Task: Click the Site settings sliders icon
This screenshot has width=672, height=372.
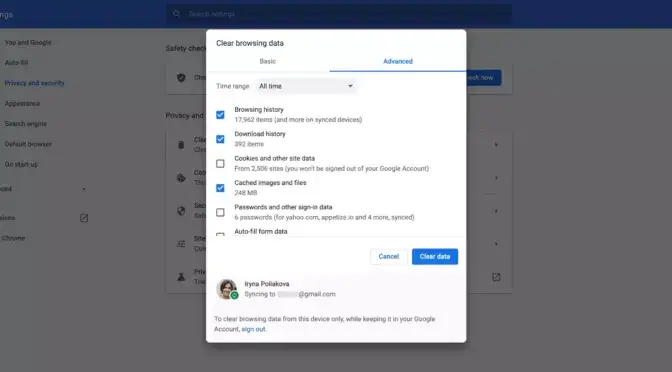Action: (x=181, y=244)
